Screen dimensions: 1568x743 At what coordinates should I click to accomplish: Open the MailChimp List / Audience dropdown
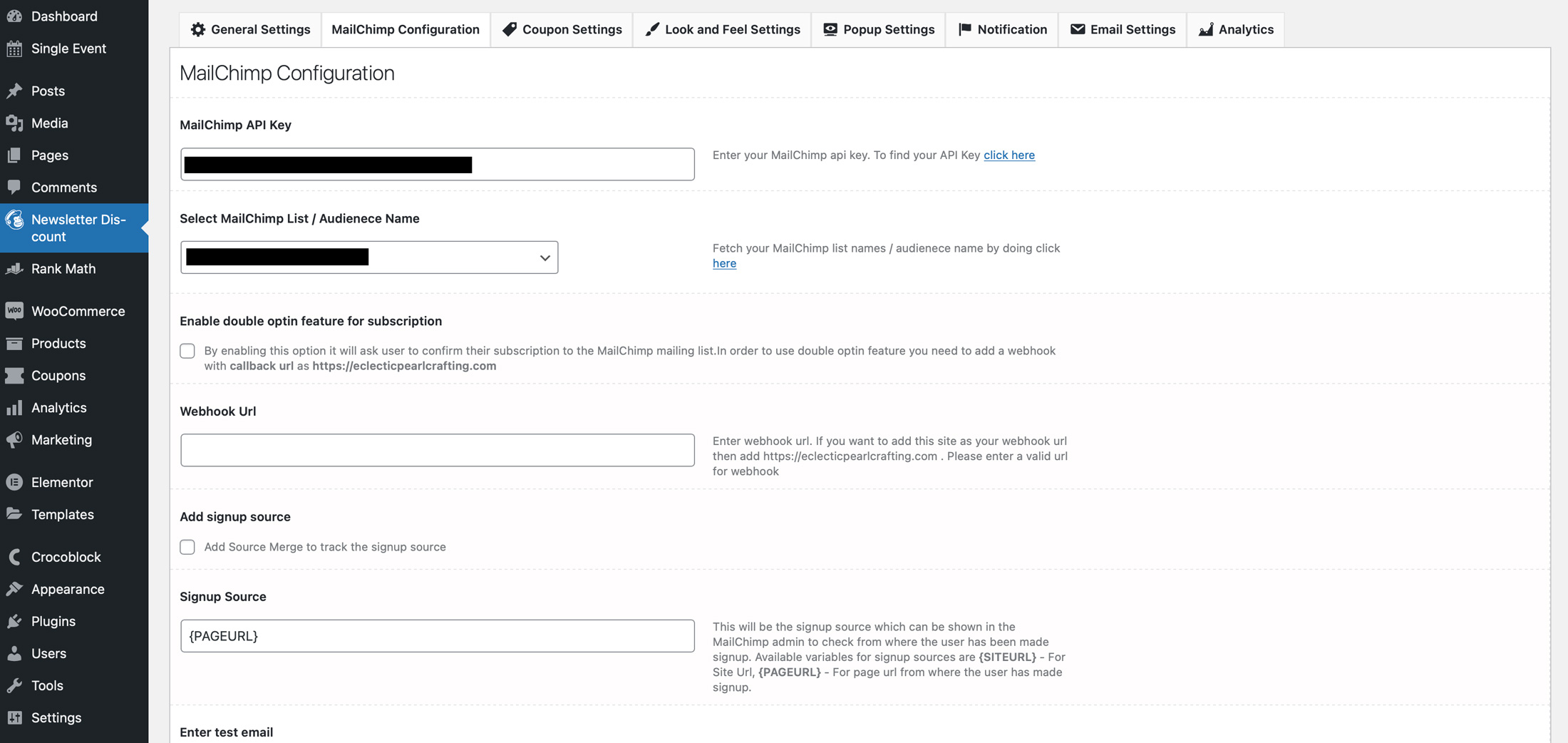click(369, 257)
